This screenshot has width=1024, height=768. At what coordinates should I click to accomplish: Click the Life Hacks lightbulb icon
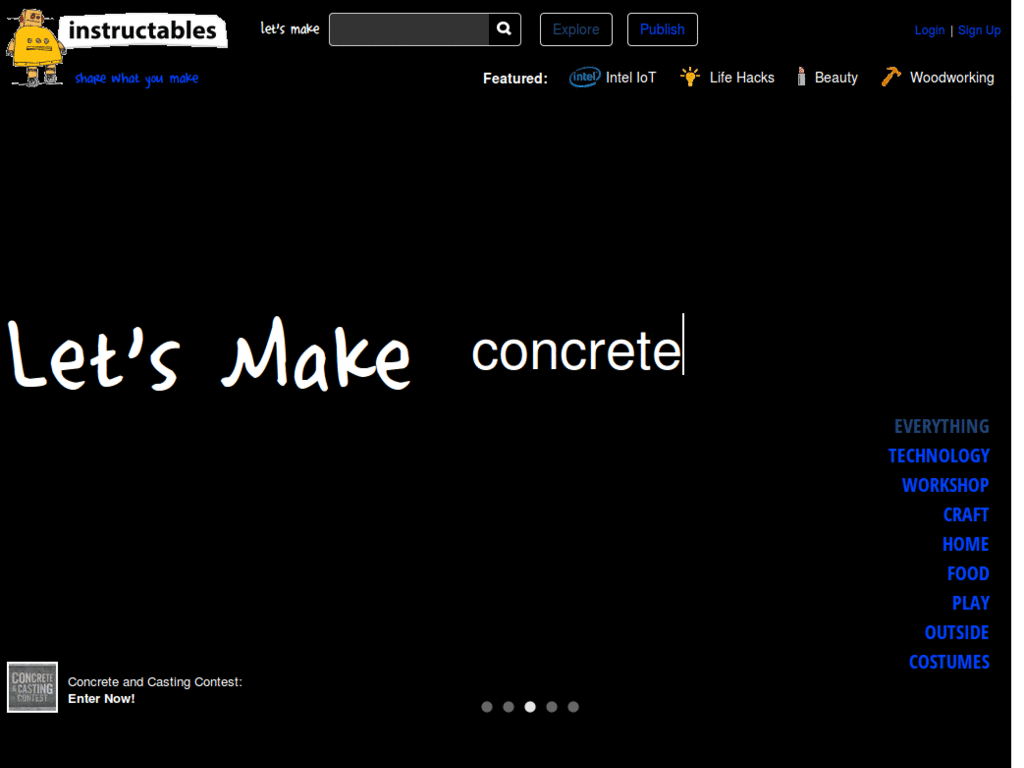pyautogui.click(x=689, y=76)
